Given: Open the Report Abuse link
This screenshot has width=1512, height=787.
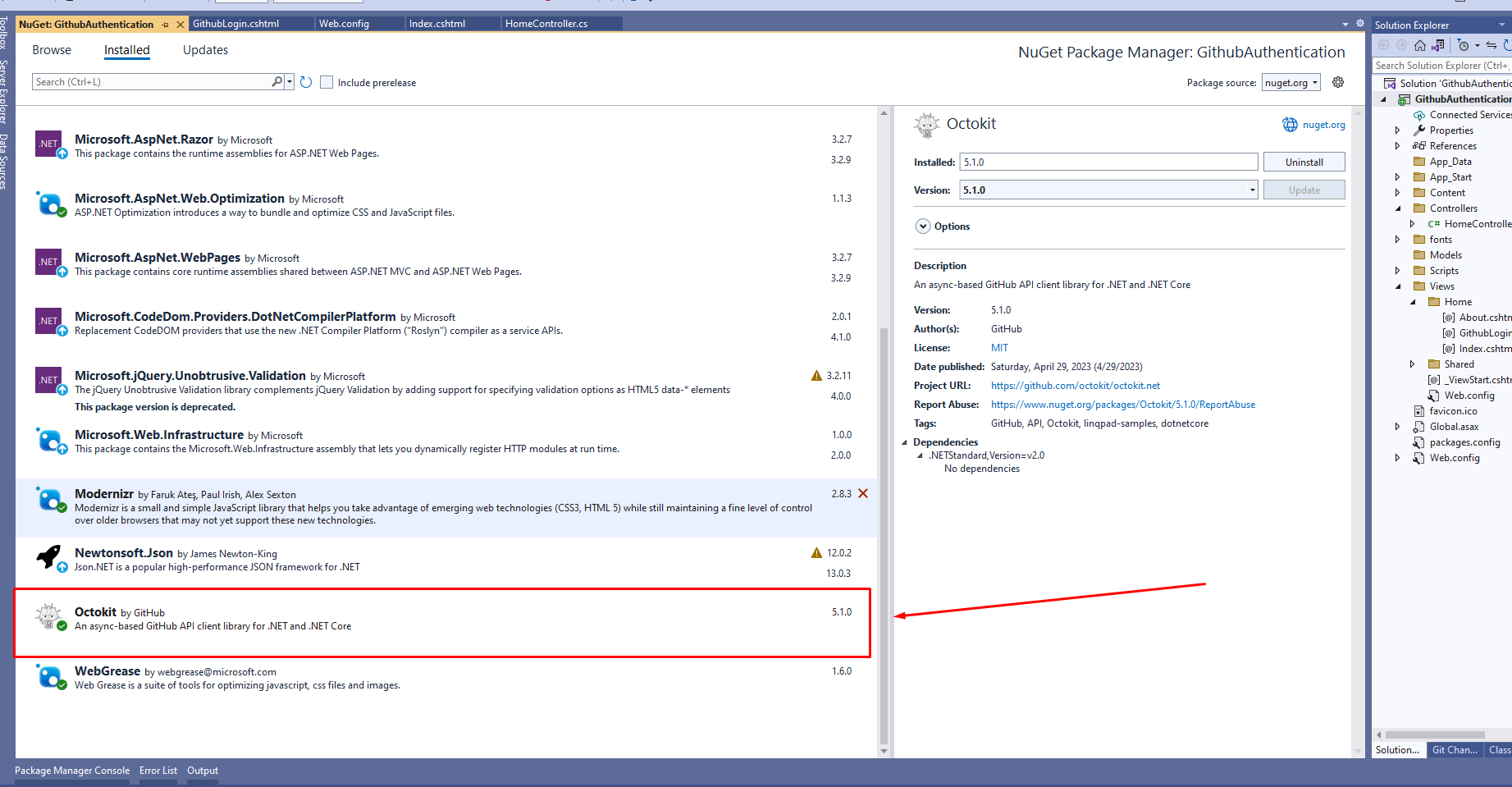Looking at the screenshot, I should [x=1123, y=405].
